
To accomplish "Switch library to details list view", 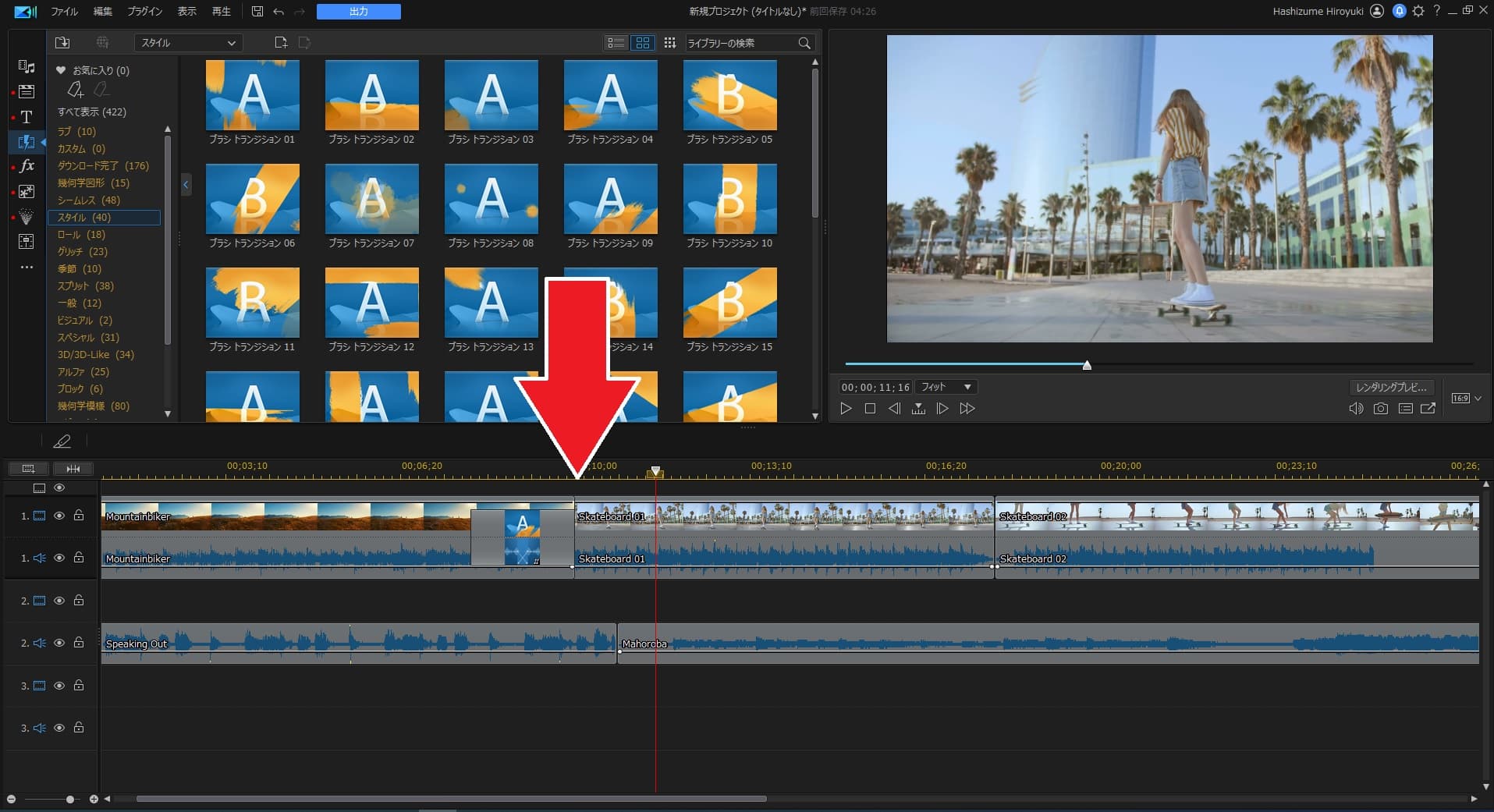I will 616,43.
